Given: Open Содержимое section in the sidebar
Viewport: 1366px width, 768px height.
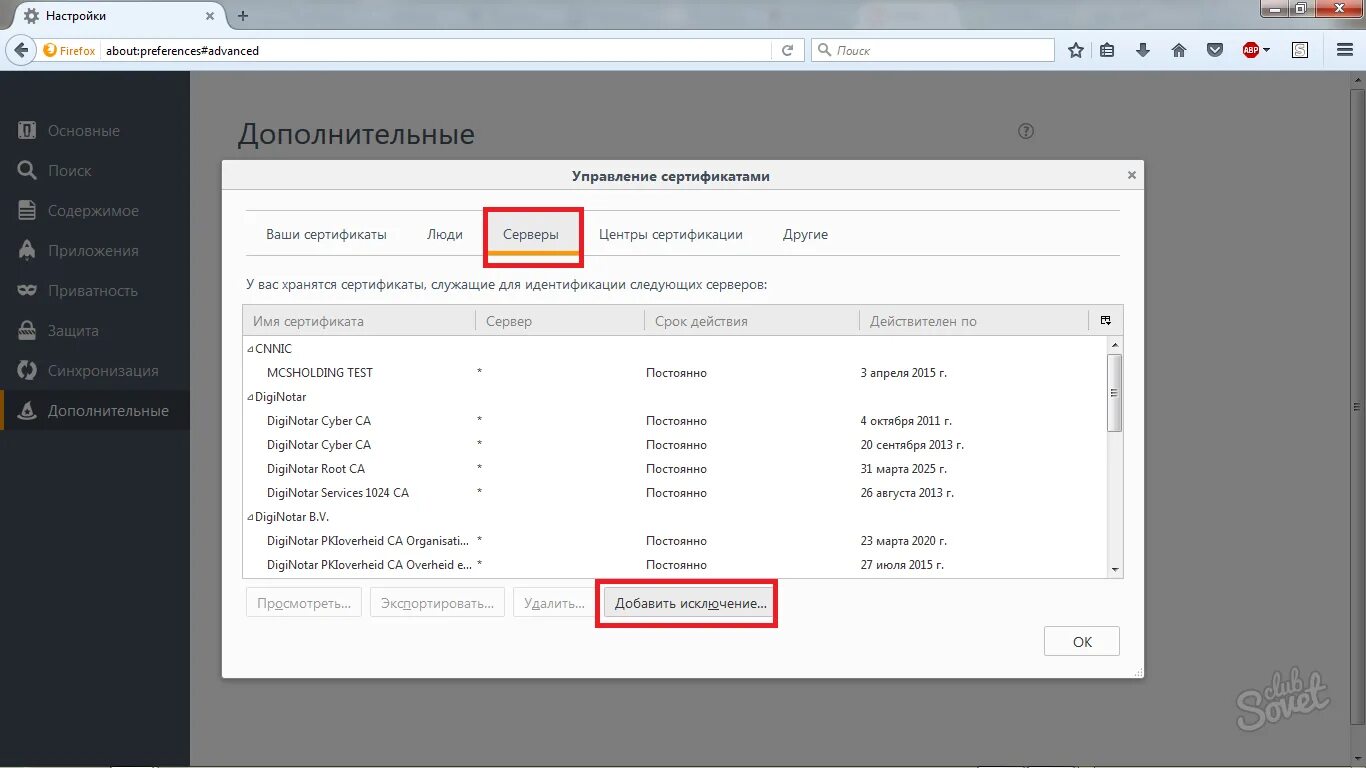Looking at the screenshot, I should [95, 211].
